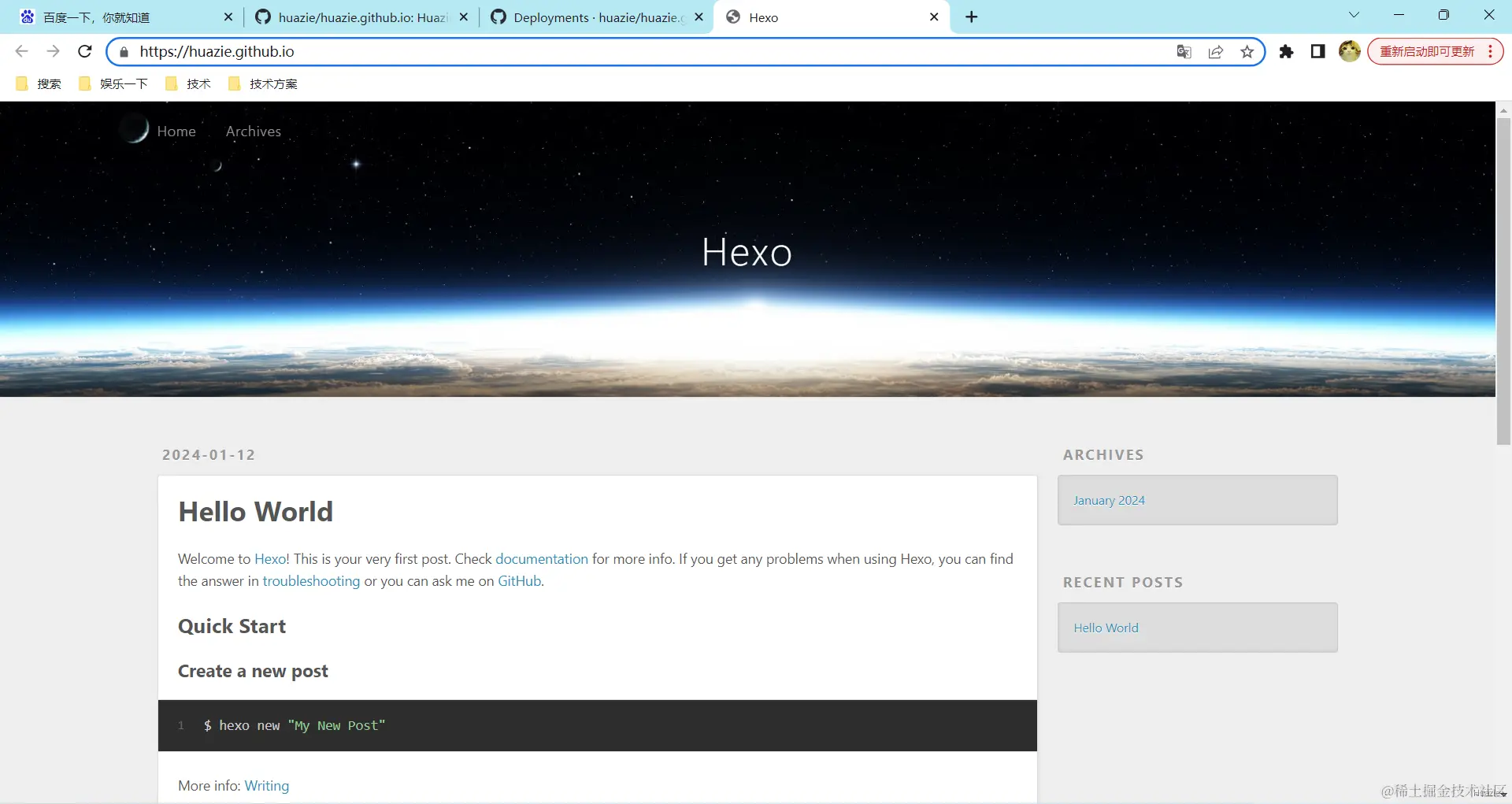The height and width of the screenshot is (804, 1512).
Task: Close the huazie.github.io repository tab
Action: coord(464,17)
